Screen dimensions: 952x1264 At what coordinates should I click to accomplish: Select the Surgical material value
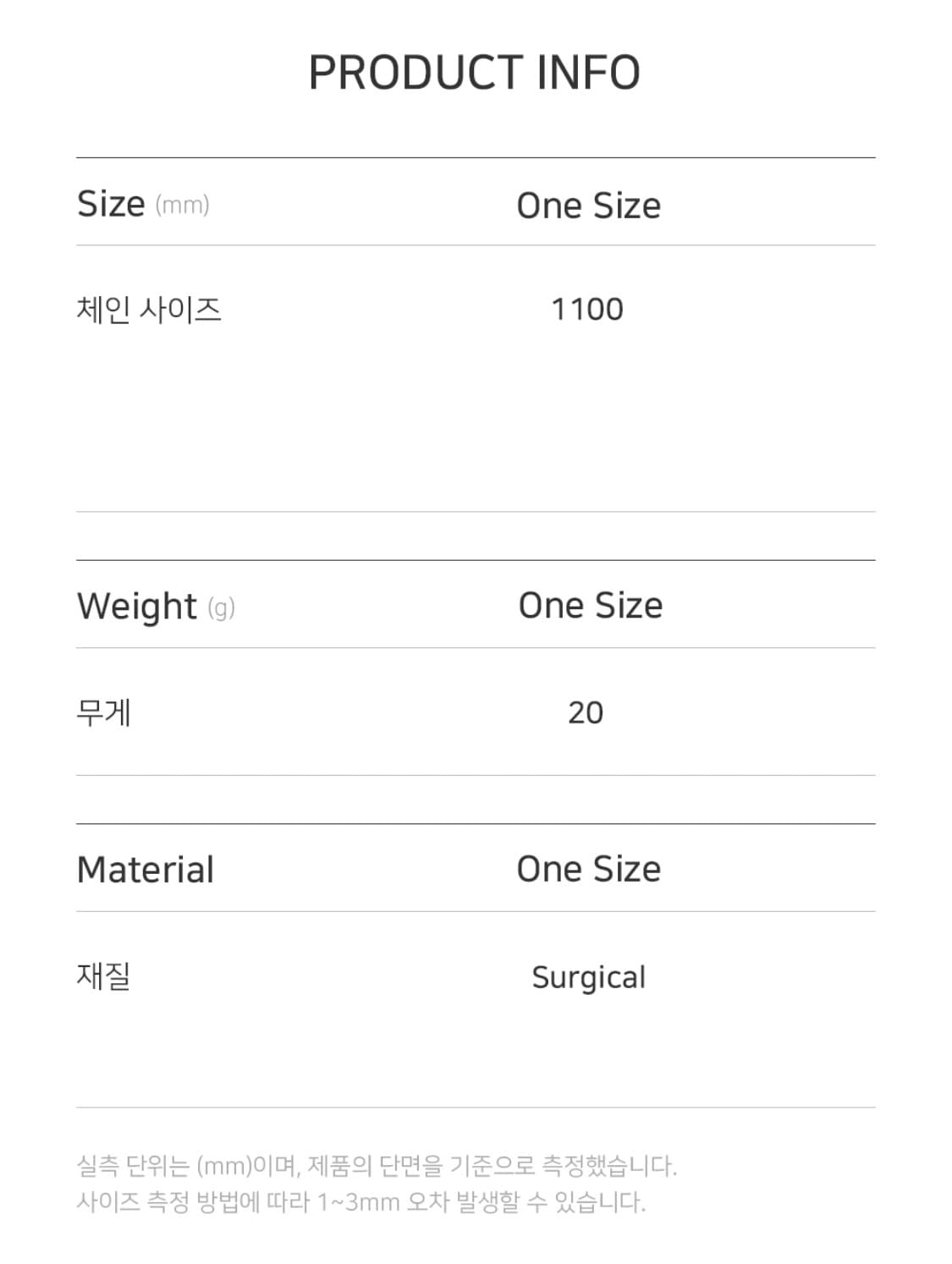click(x=588, y=977)
